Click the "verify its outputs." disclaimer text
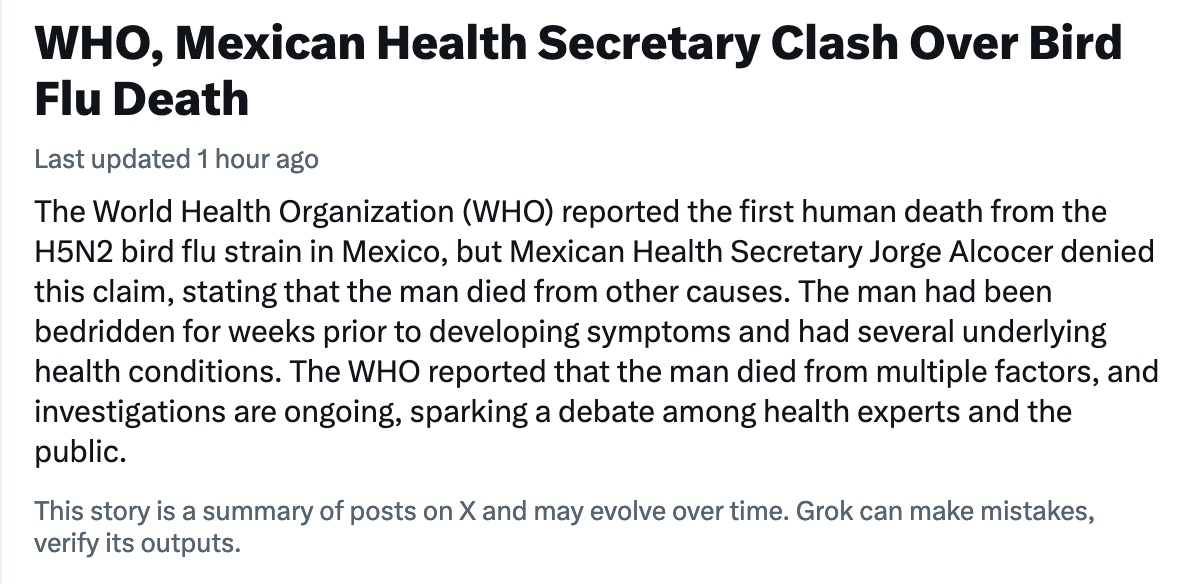This screenshot has height=584, width=1188. click(138, 545)
